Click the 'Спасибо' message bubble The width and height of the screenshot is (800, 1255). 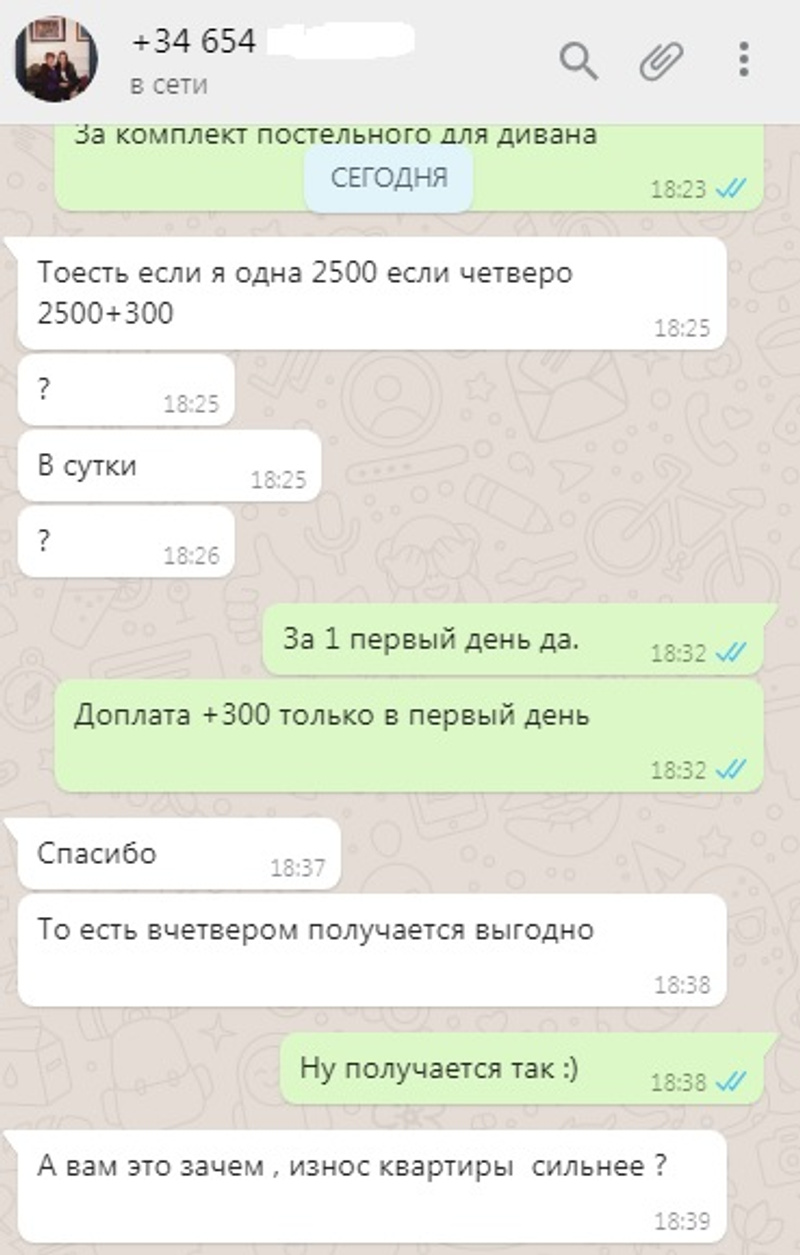pos(179,853)
